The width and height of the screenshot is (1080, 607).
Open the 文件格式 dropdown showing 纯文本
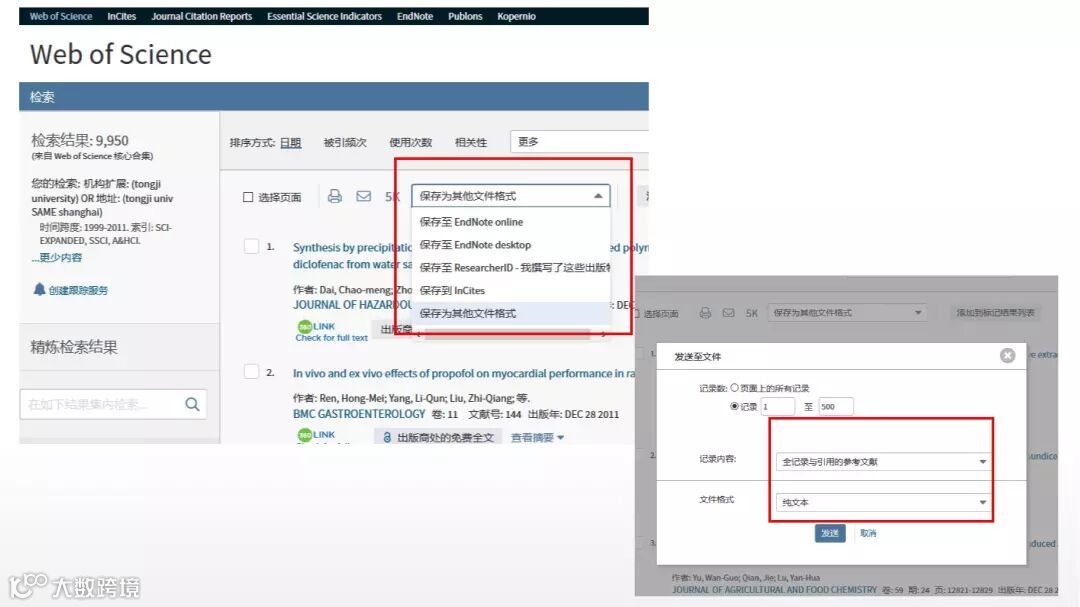[884, 502]
